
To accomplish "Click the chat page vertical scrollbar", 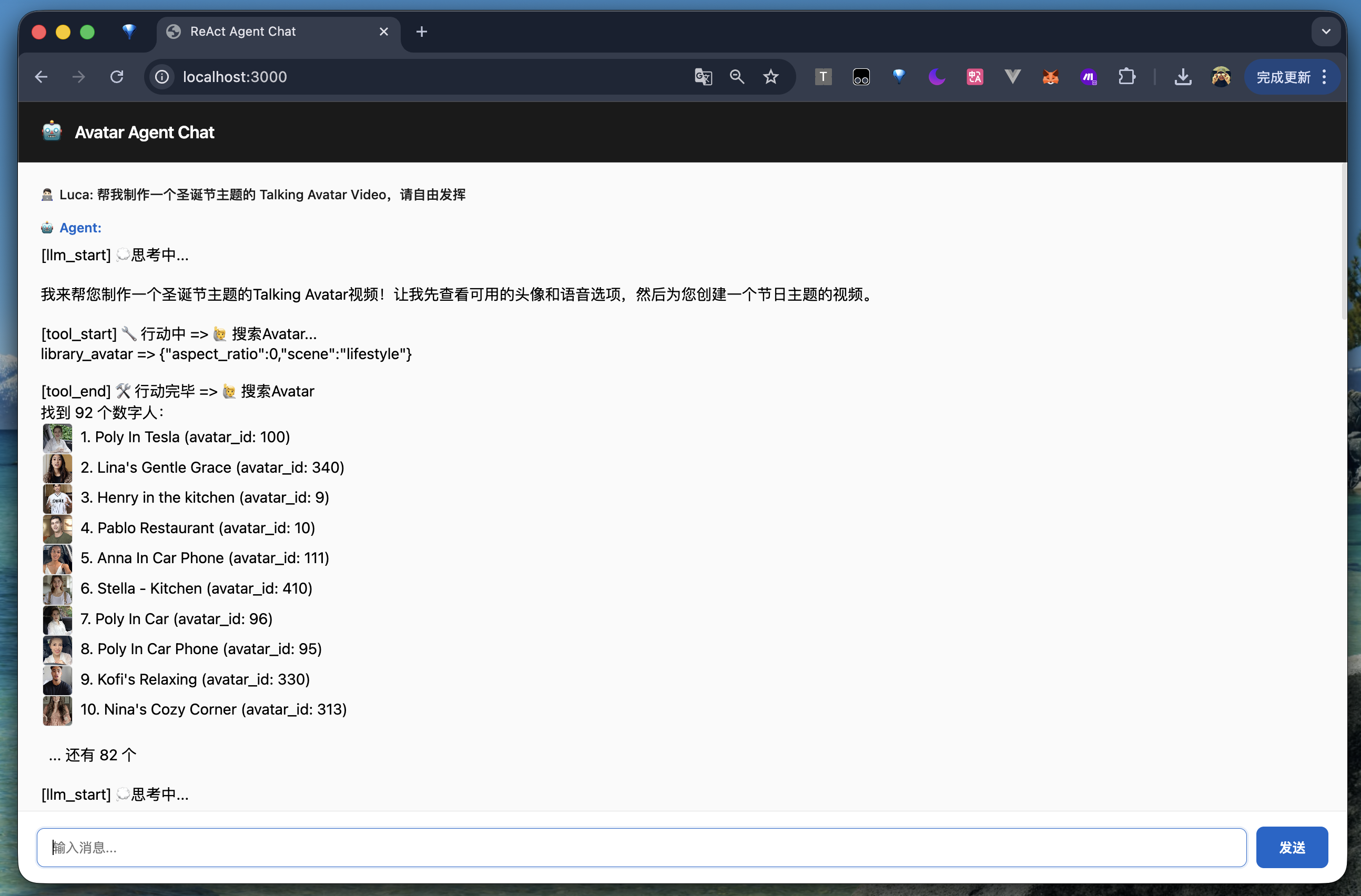I will coord(1343,240).
